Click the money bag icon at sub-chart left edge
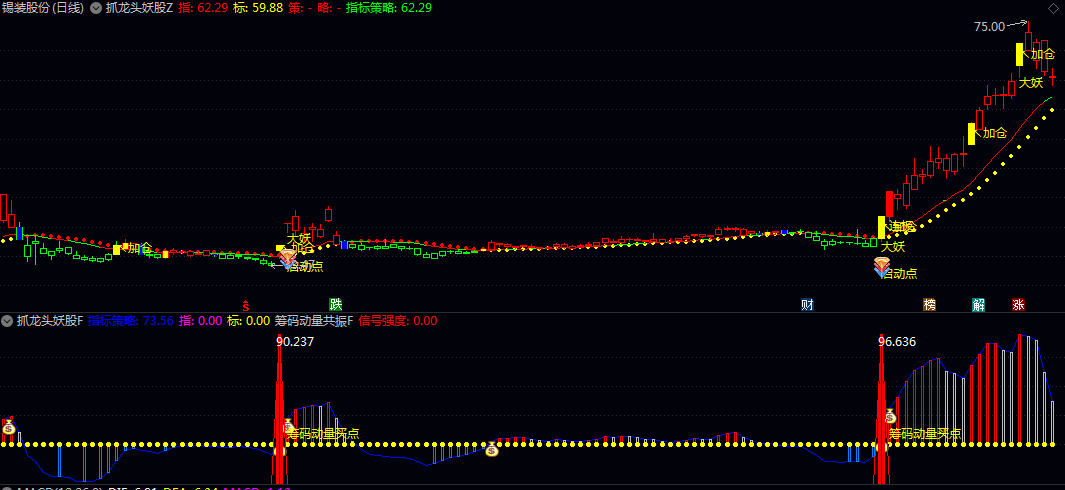Image resolution: width=1065 pixels, height=490 pixels. pos(8,427)
